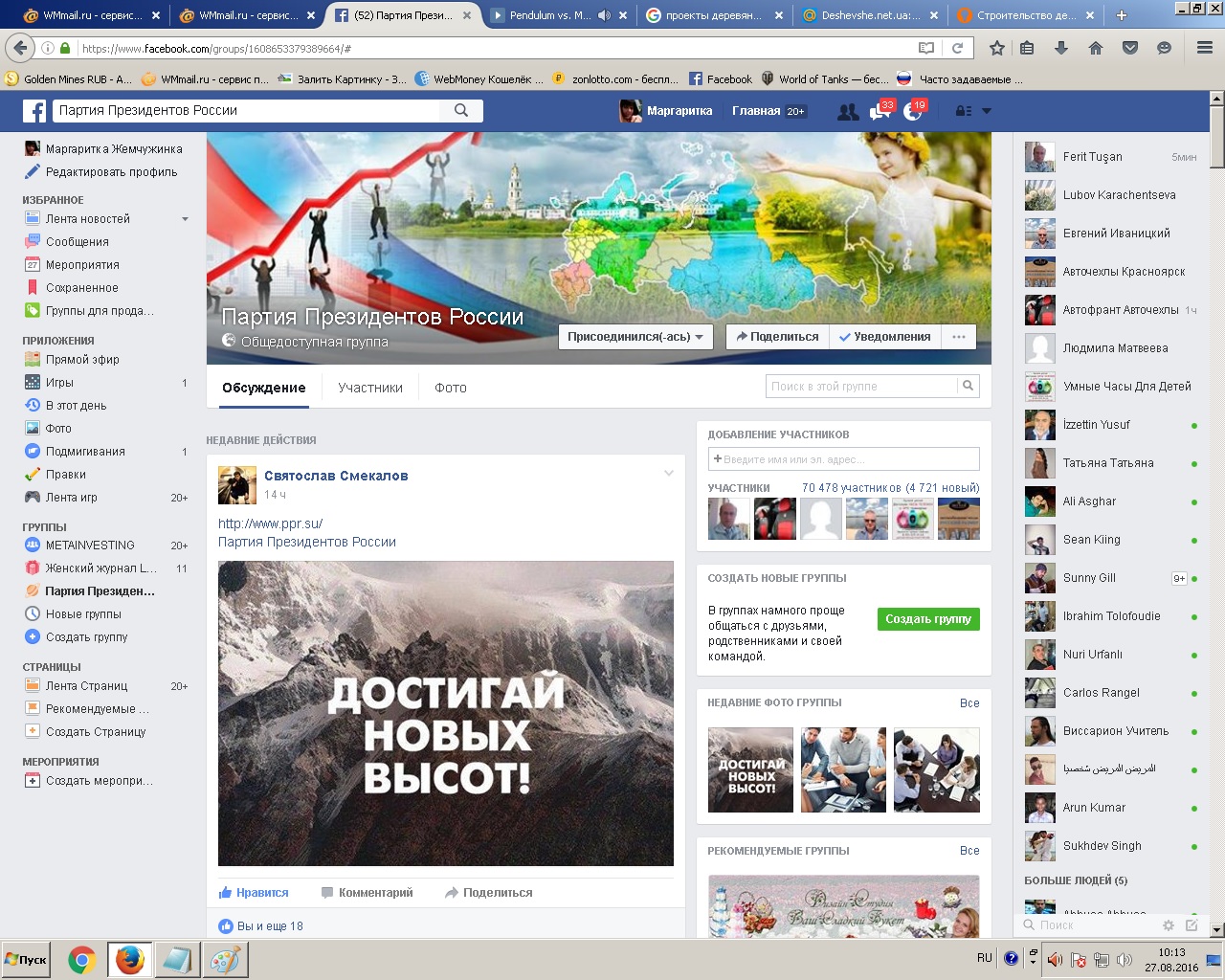
Task: Open a new browser tab
Action: [x=1122, y=15]
